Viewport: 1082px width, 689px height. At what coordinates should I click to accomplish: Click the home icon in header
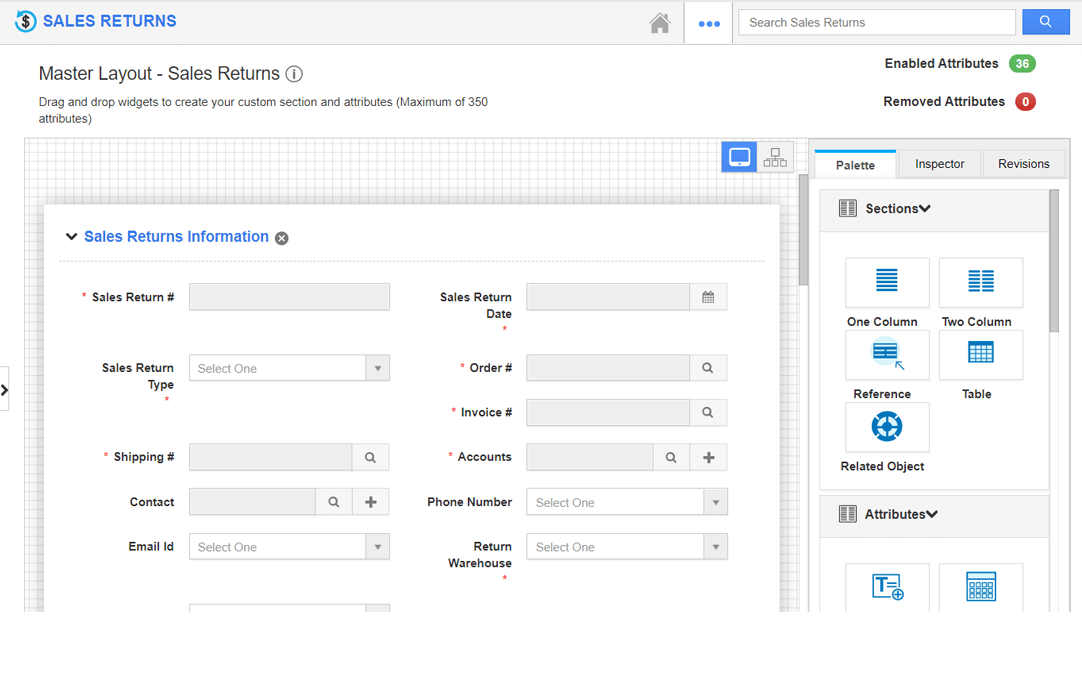(659, 23)
